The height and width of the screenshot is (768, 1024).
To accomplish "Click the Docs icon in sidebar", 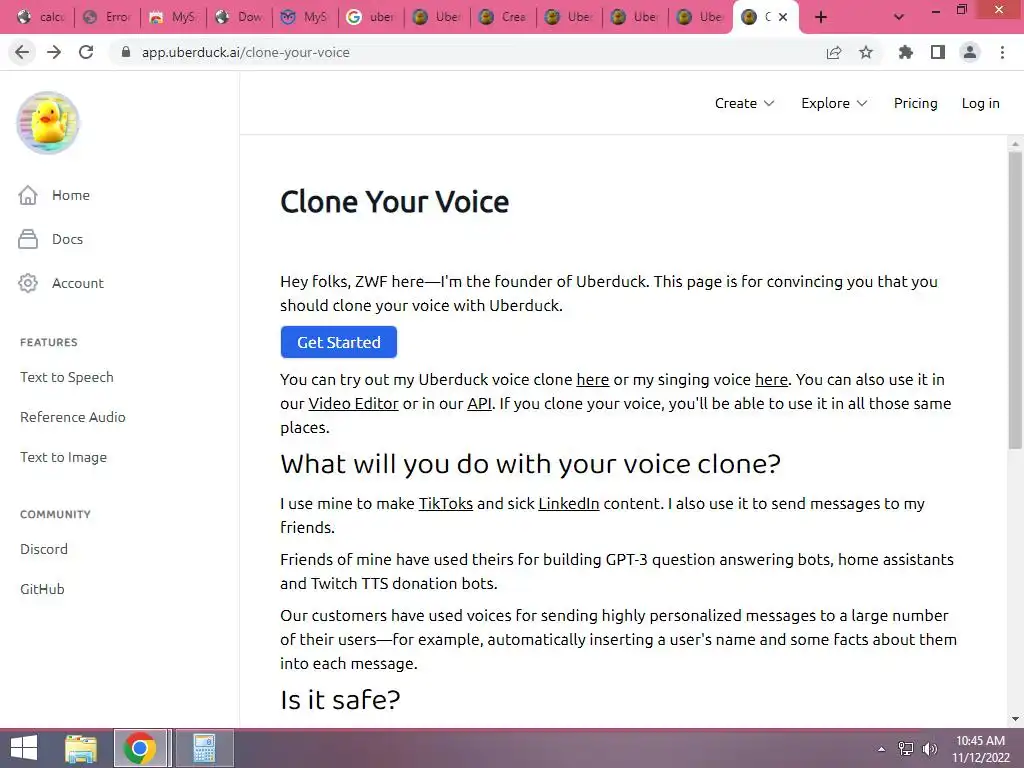I will [28, 239].
